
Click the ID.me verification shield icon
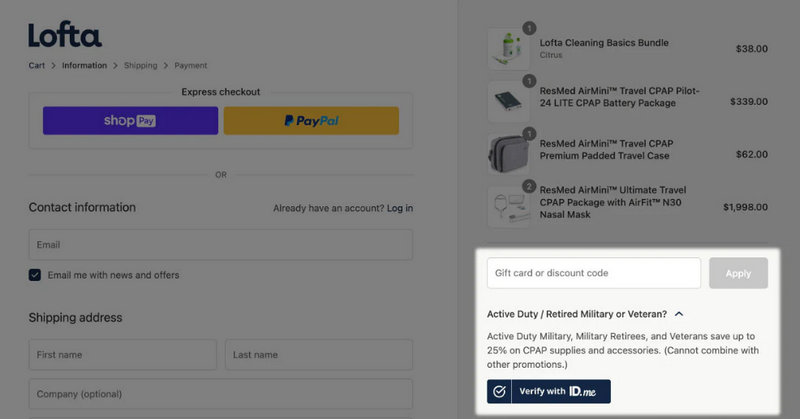click(499, 391)
